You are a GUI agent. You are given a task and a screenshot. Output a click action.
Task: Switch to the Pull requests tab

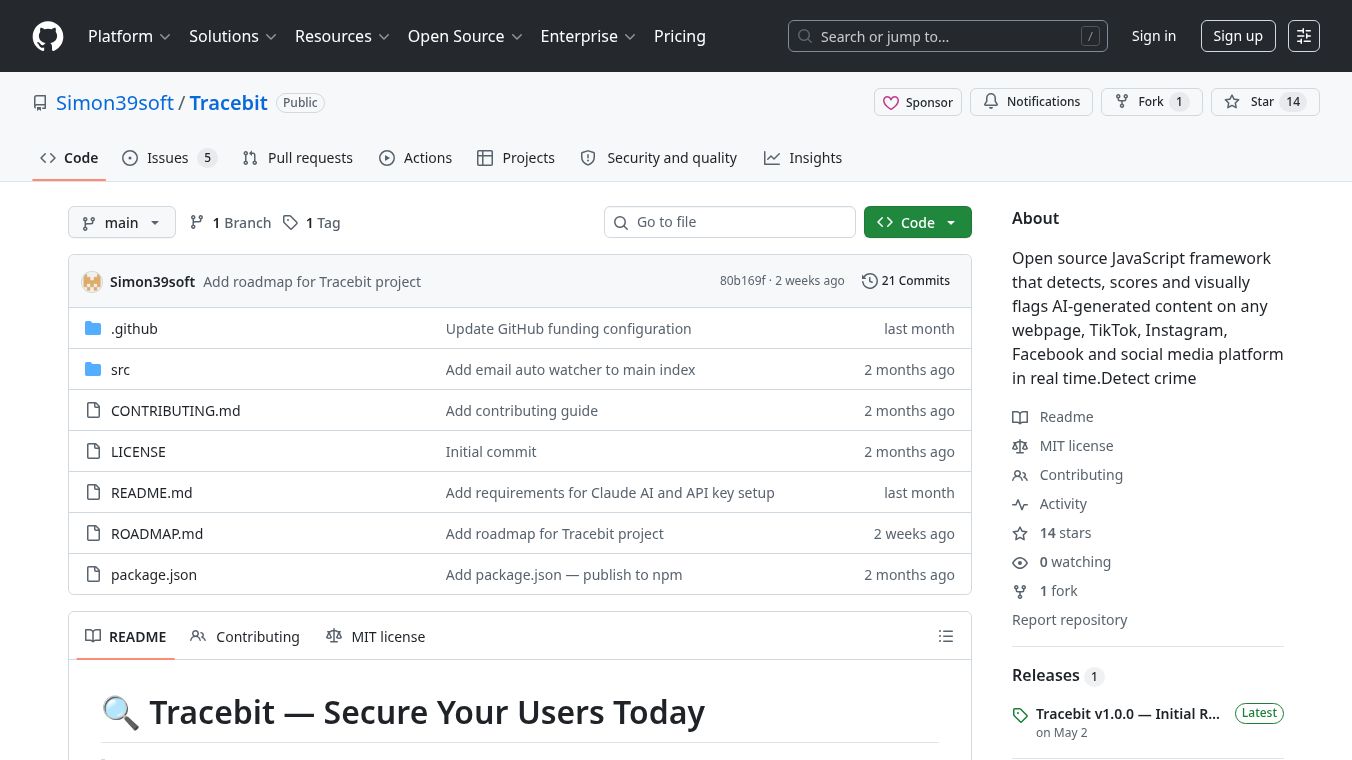point(298,158)
